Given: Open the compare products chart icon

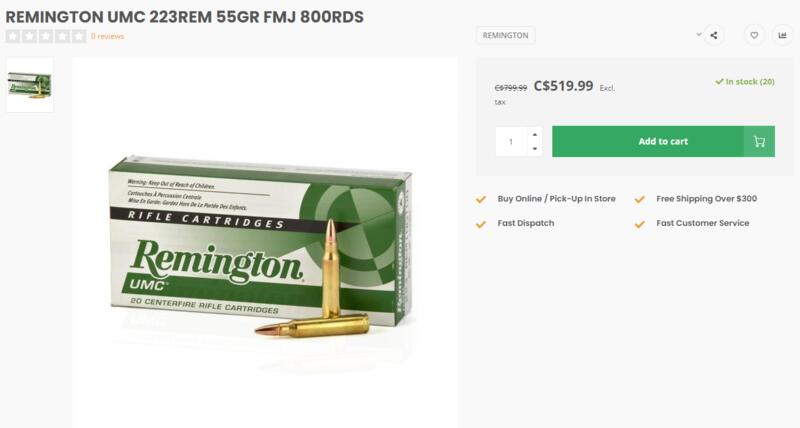Looking at the screenshot, I should (x=782, y=35).
